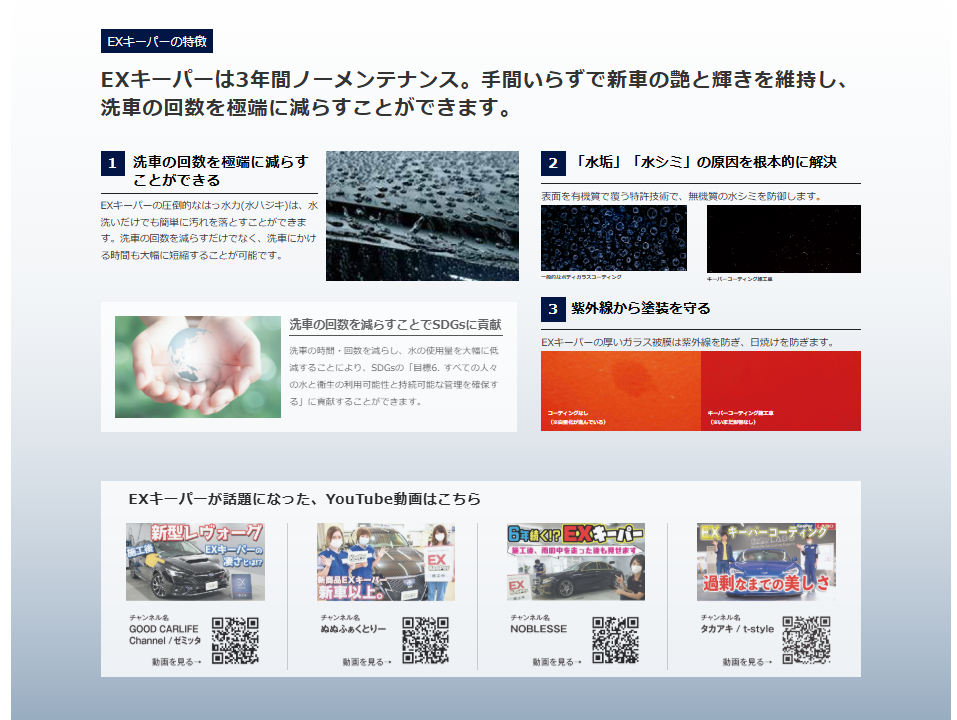Follow the 動画を見る link under NOBLESSE
The width and height of the screenshot is (957, 720).
556,662
